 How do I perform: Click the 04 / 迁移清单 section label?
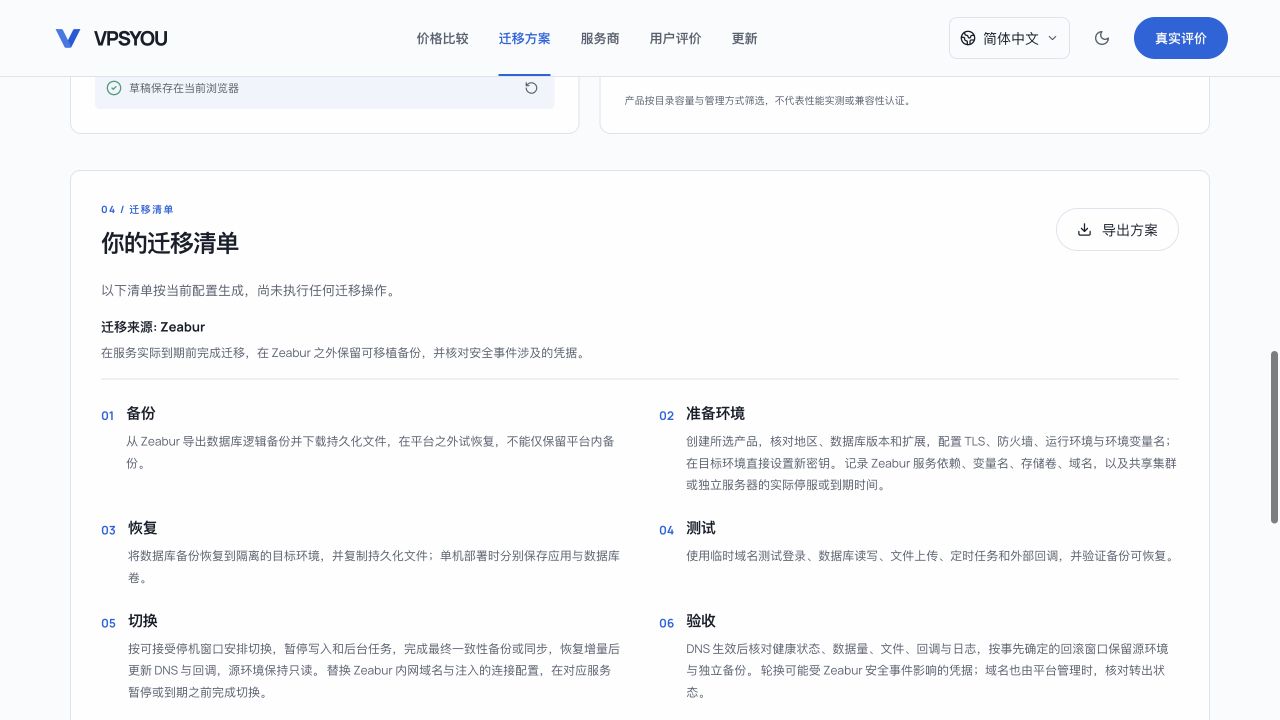[x=137, y=209]
